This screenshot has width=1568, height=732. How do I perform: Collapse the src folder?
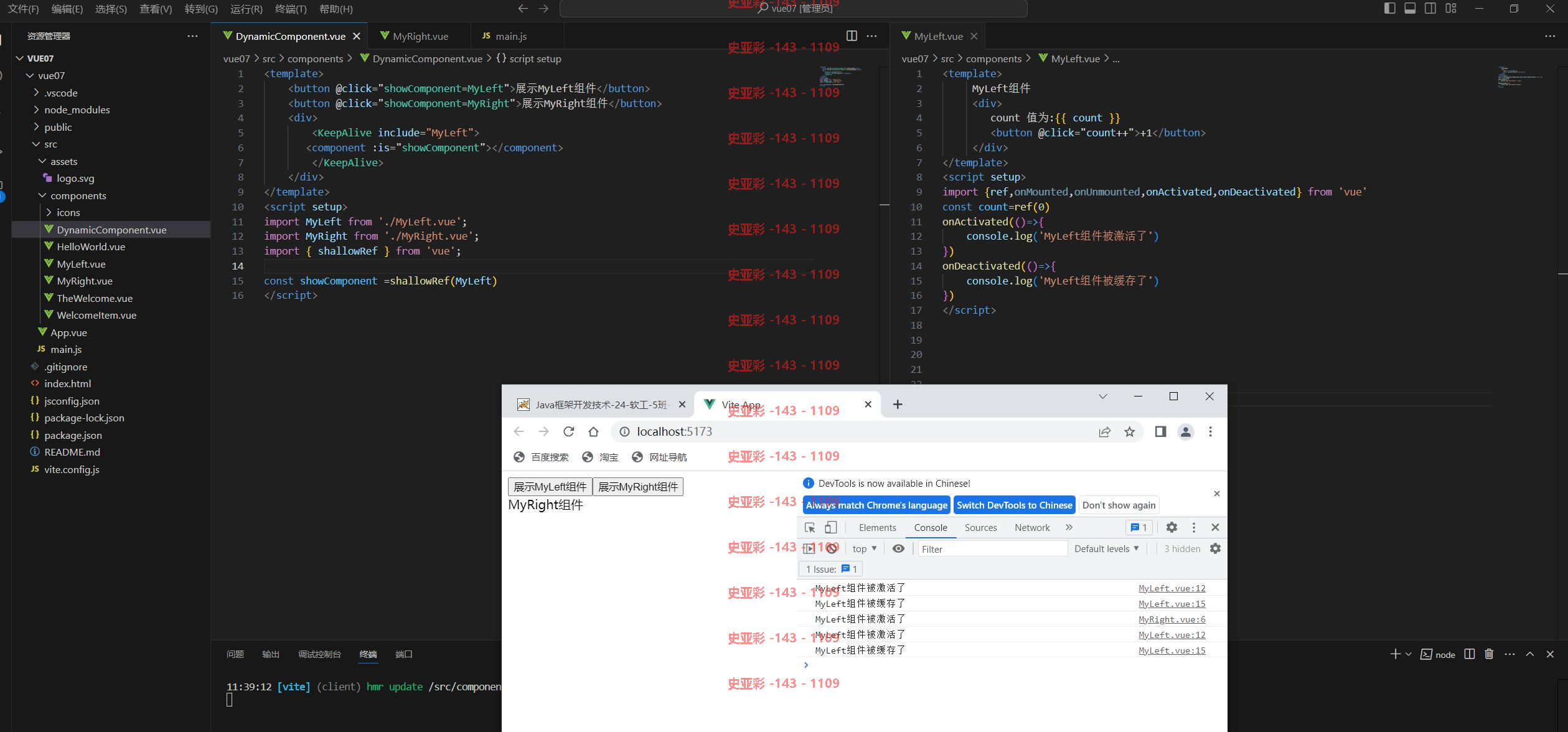36,144
